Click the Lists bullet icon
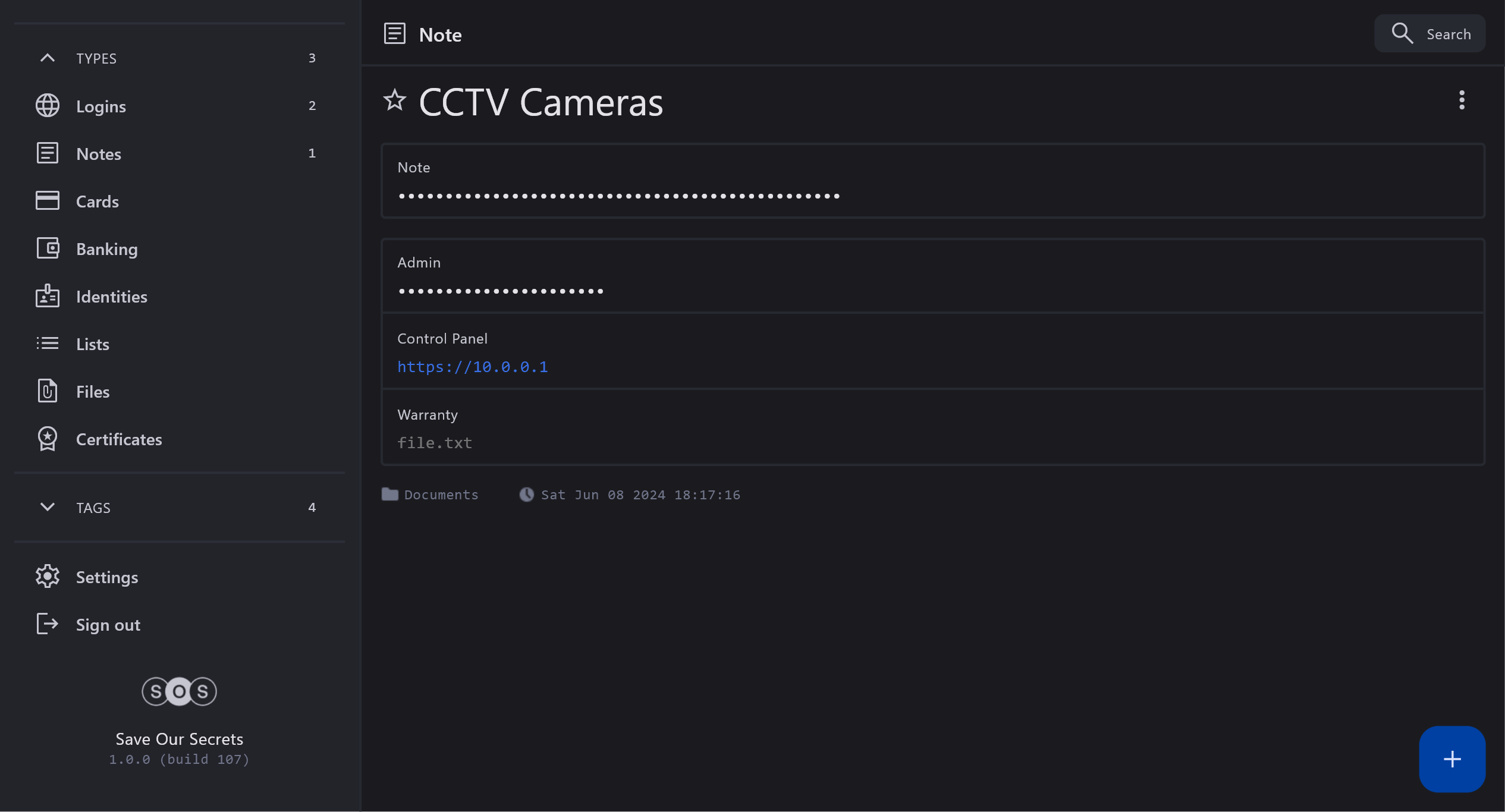Viewport: 1505px width, 812px height. click(48, 344)
